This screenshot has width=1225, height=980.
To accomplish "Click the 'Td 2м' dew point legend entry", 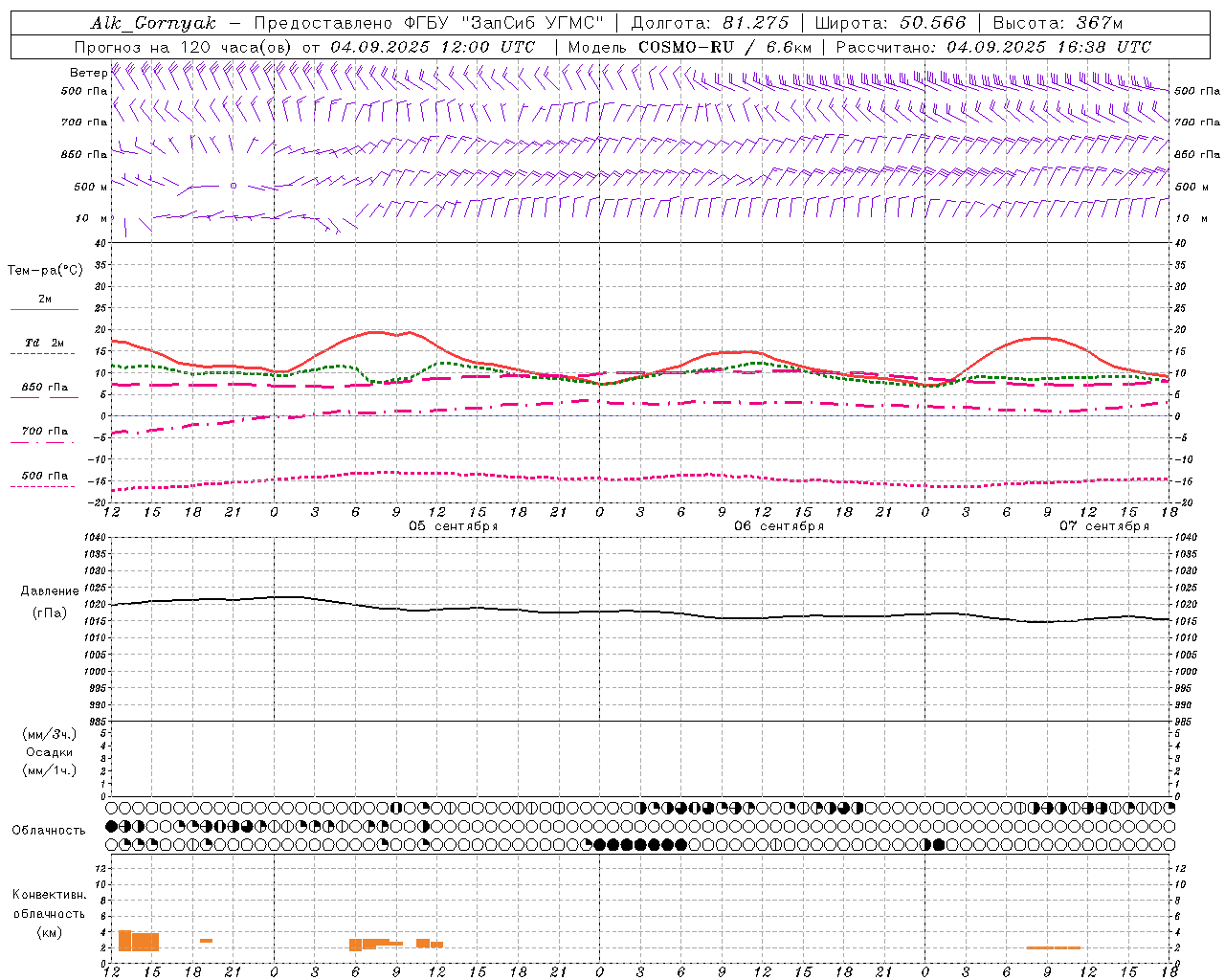I will click(x=45, y=343).
